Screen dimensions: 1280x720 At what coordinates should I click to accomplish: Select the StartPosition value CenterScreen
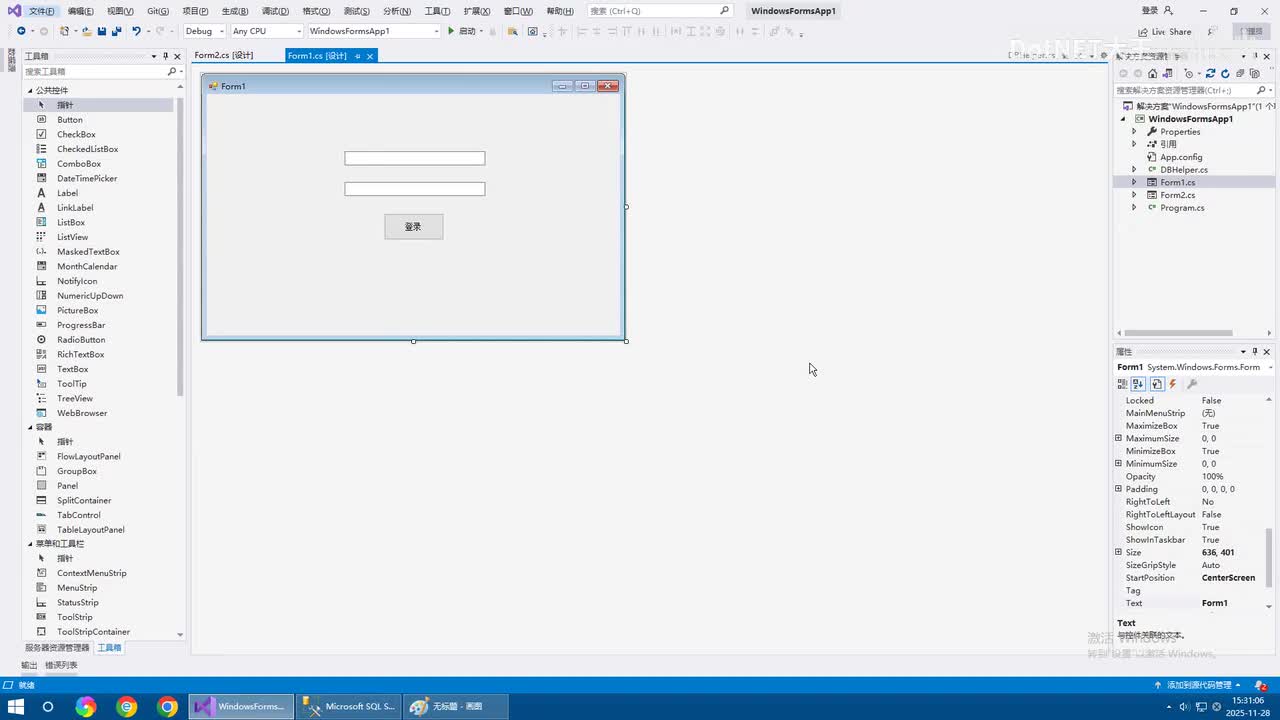1228,578
